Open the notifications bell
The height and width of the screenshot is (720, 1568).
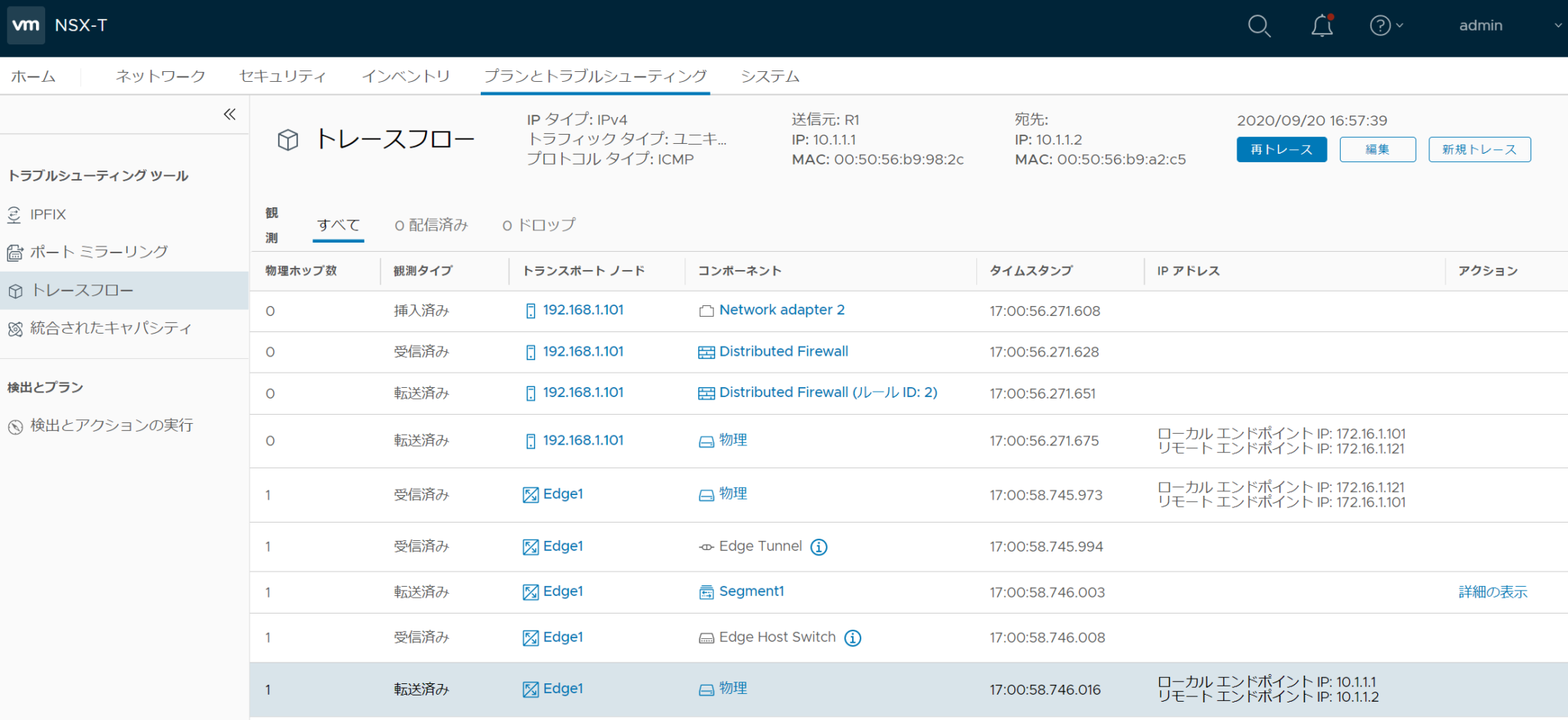1321,25
